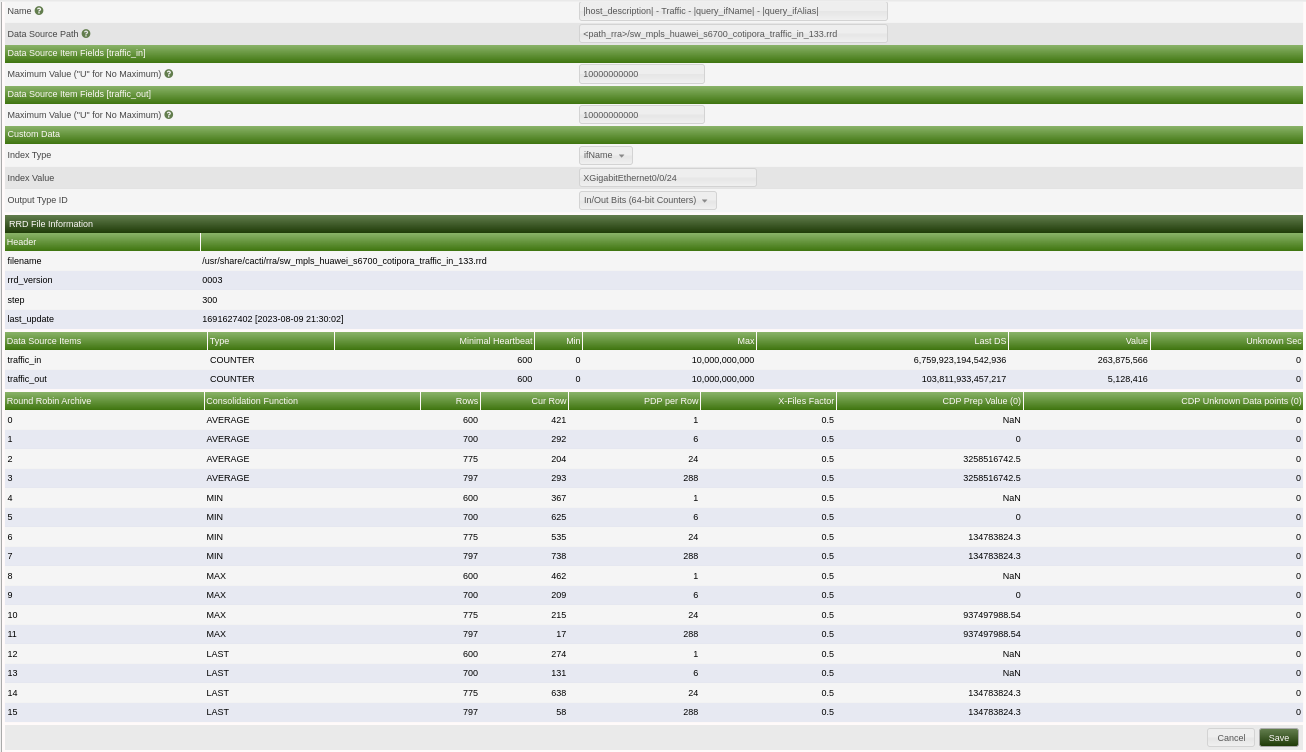Click Data Source Item Fields [traffic_out] header

pos(654,94)
